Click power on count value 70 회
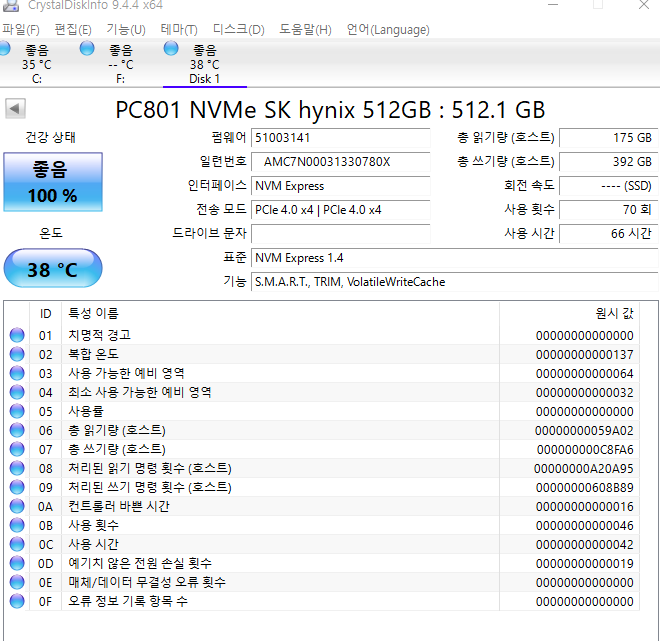Screen dimensions: 660x641 (608, 210)
